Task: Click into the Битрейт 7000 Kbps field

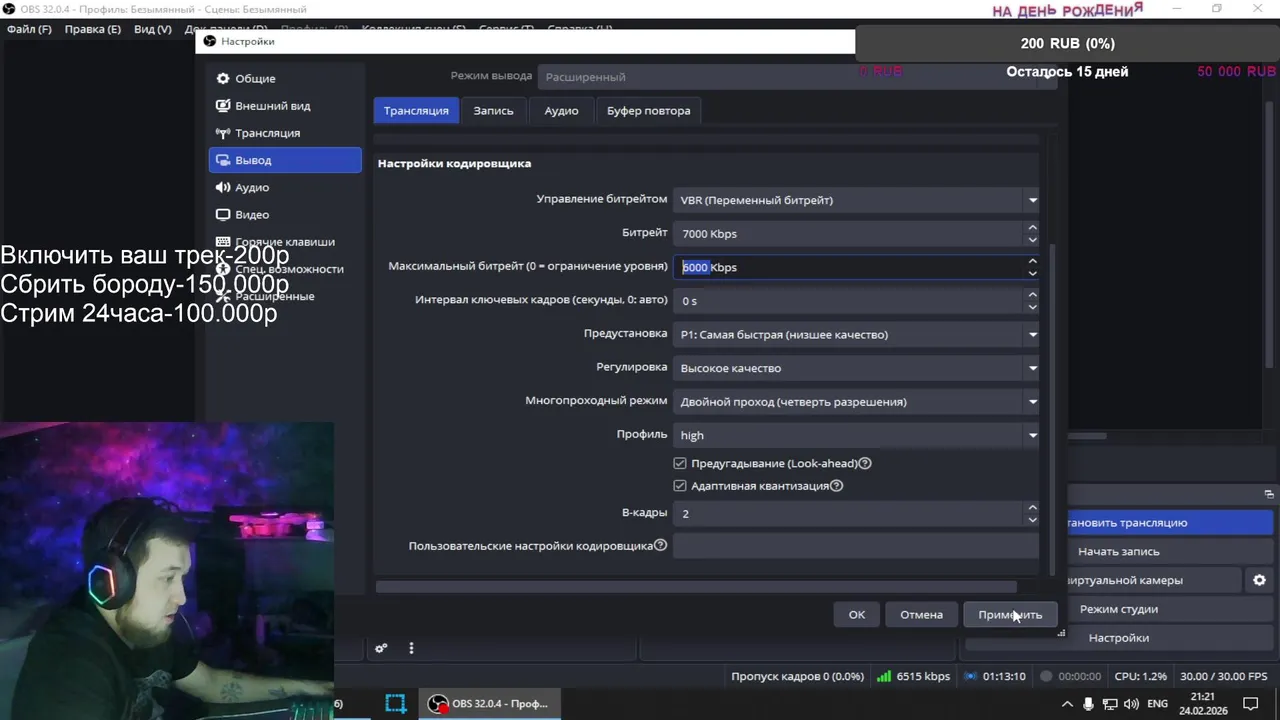Action: click(x=849, y=233)
